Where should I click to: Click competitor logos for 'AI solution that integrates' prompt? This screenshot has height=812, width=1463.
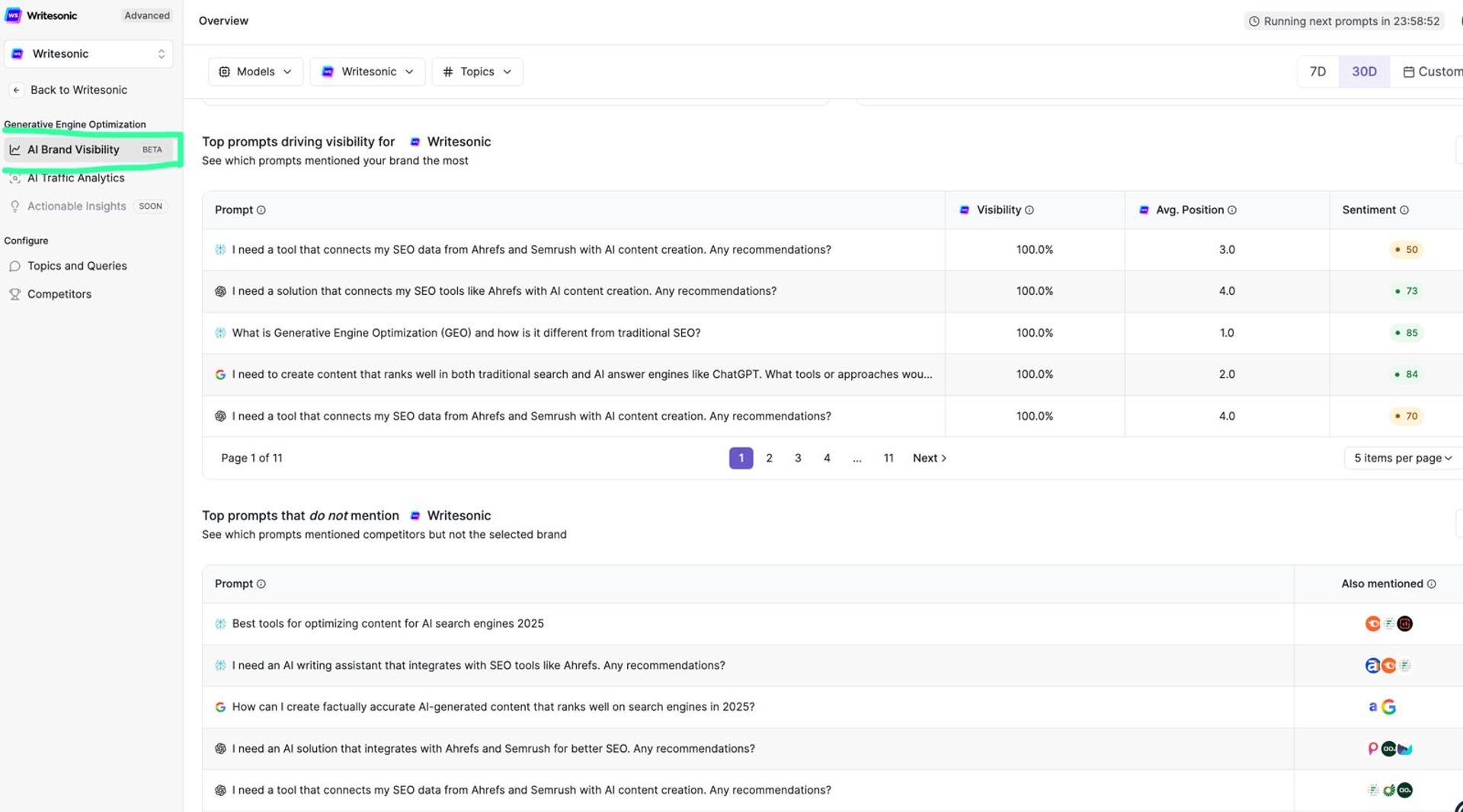[x=1390, y=749]
